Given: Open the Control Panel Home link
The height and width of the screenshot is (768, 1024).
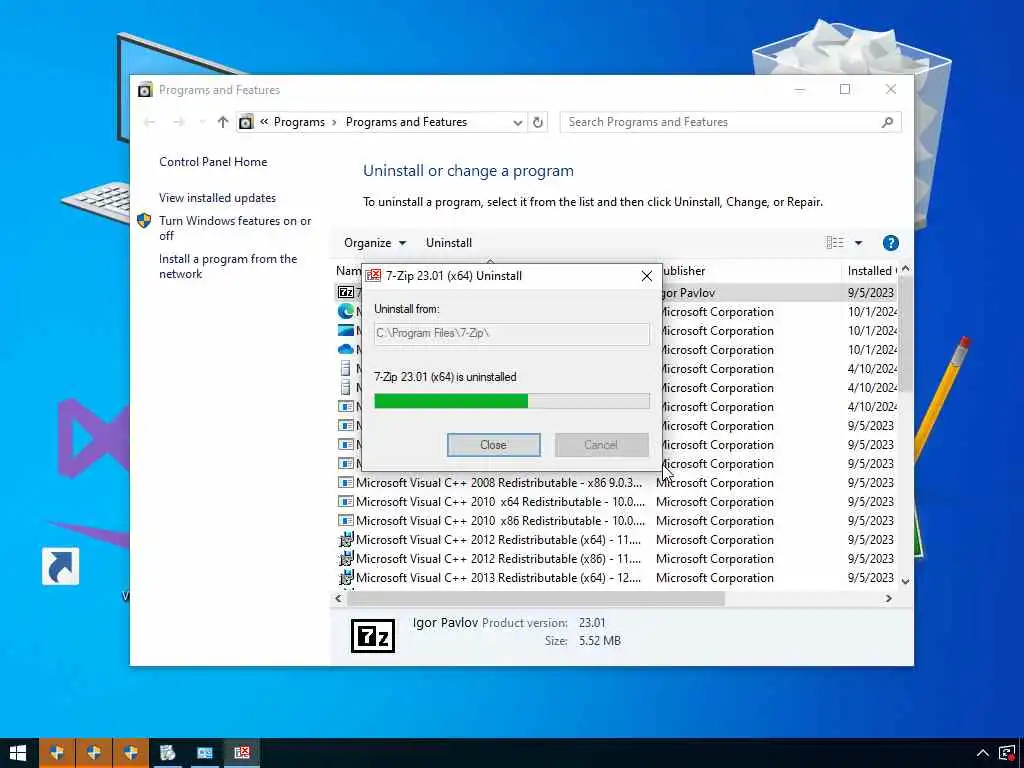Looking at the screenshot, I should point(213,162).
